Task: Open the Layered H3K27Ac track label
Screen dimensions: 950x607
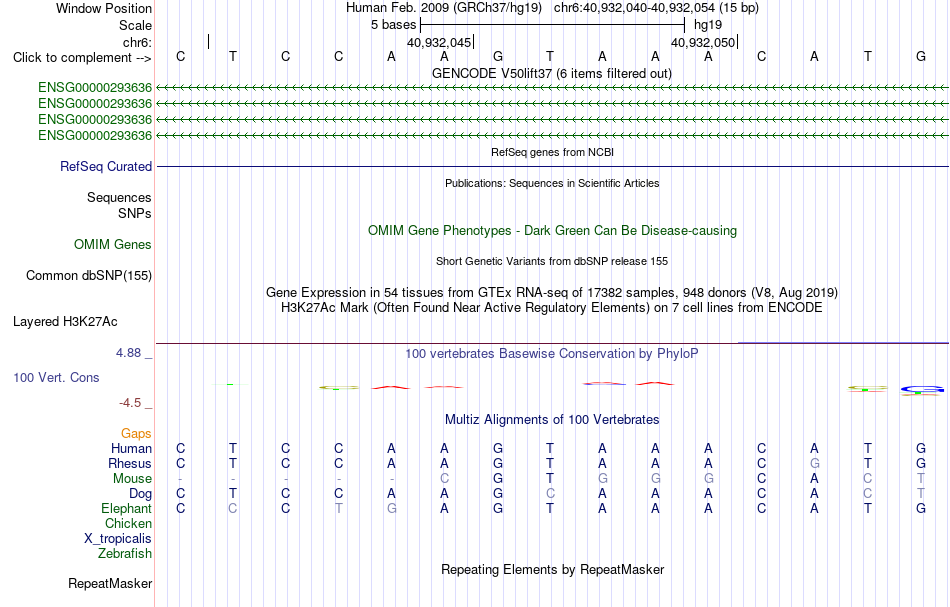Action: (65, 321)
